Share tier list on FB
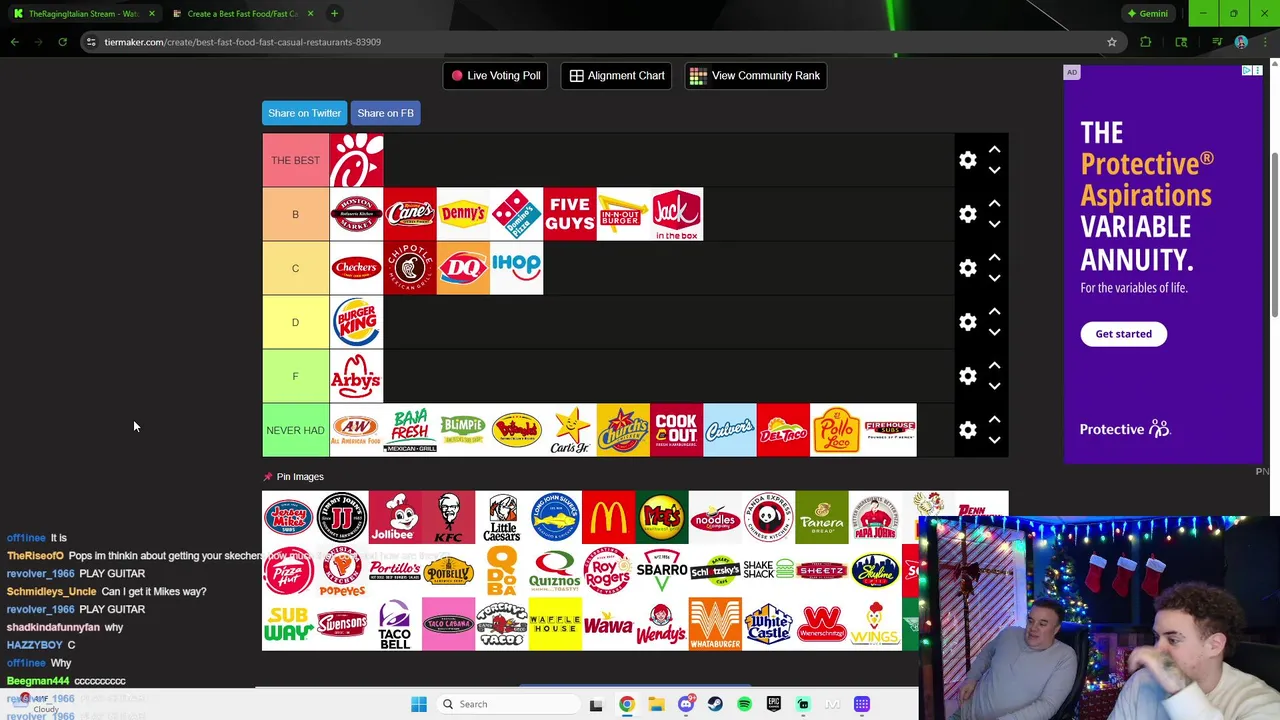 [x=385, y=113]
